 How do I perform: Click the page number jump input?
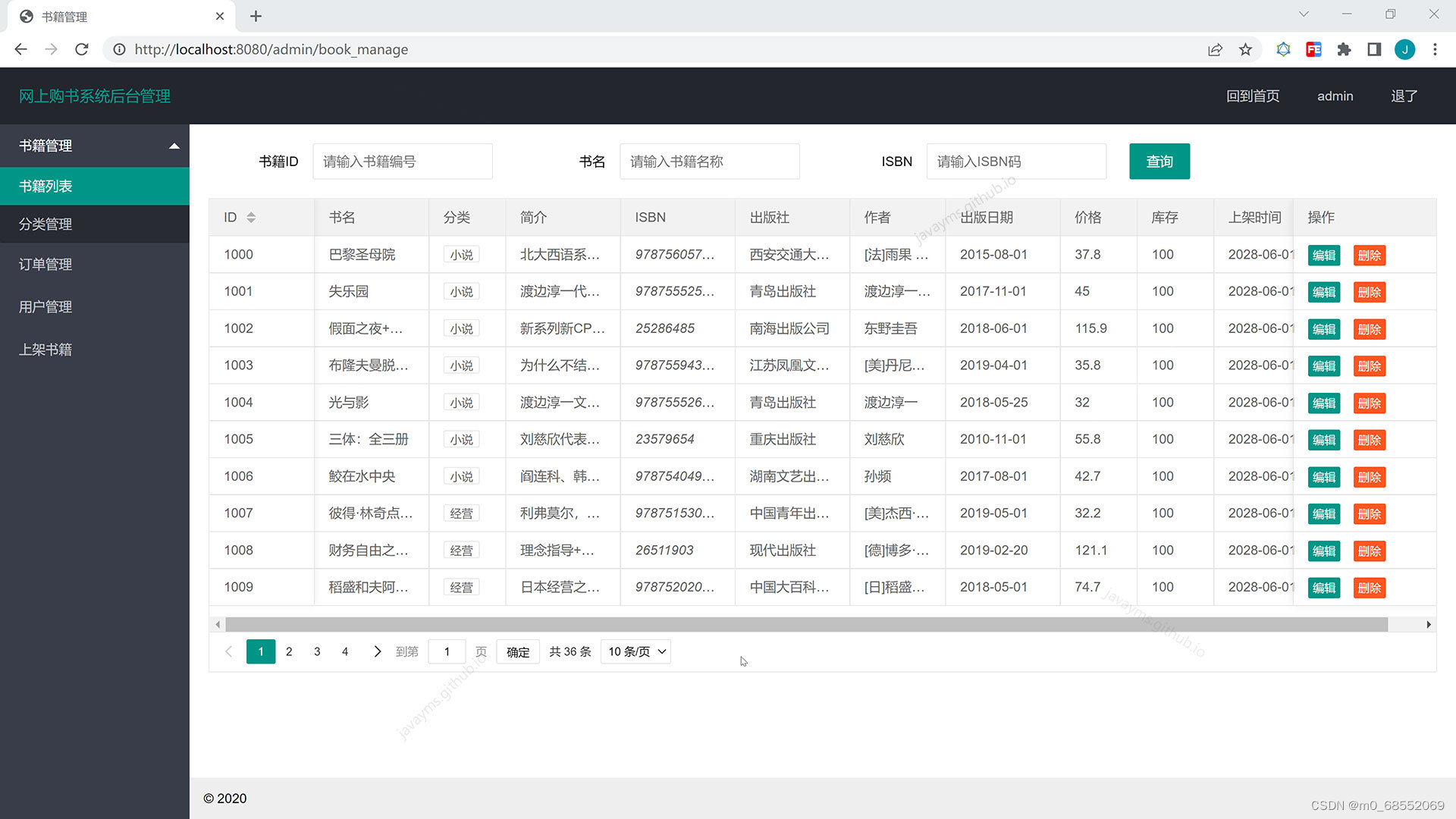click(x=447, y=652)
